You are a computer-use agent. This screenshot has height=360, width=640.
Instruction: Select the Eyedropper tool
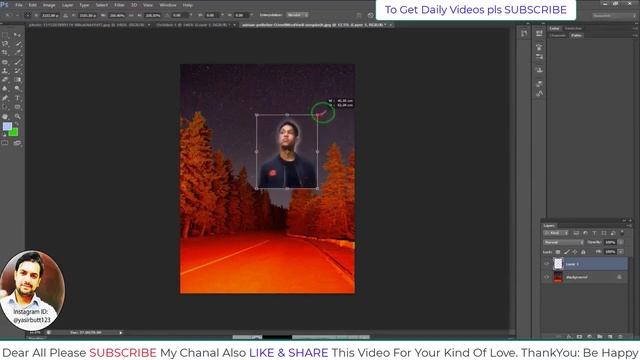pos(18,53)
